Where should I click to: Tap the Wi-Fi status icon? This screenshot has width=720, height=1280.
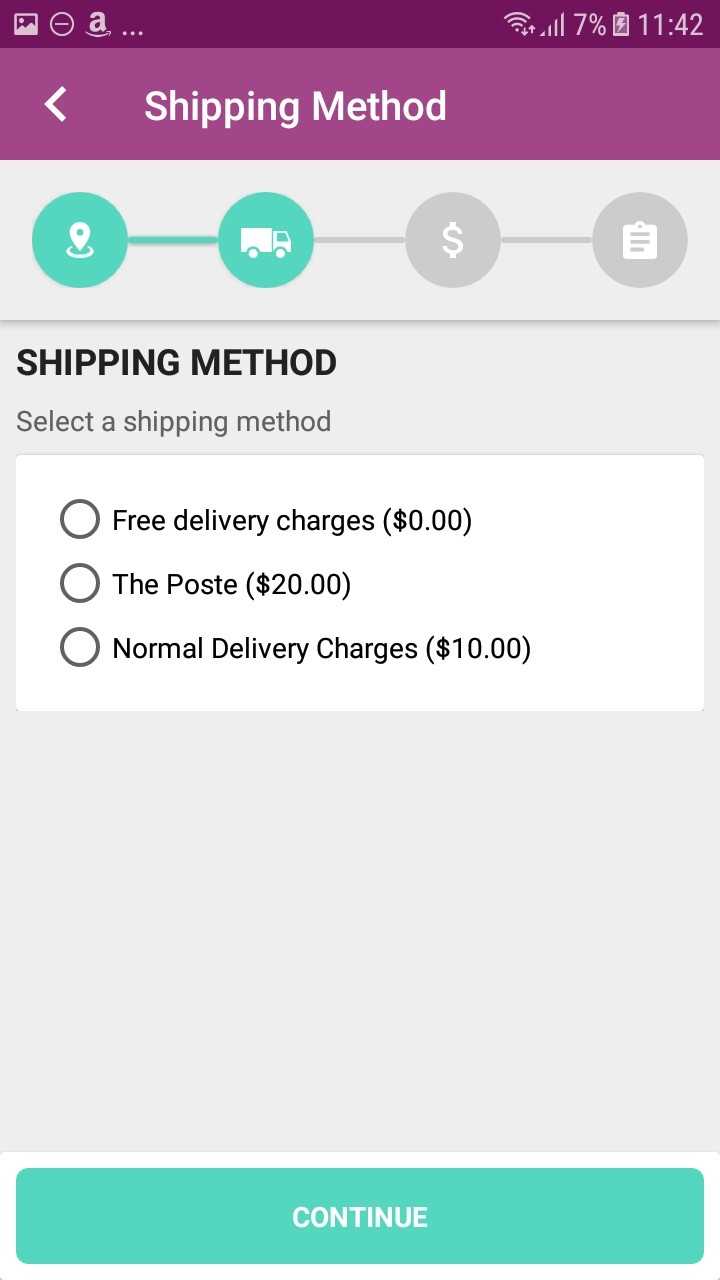[518, 24]
